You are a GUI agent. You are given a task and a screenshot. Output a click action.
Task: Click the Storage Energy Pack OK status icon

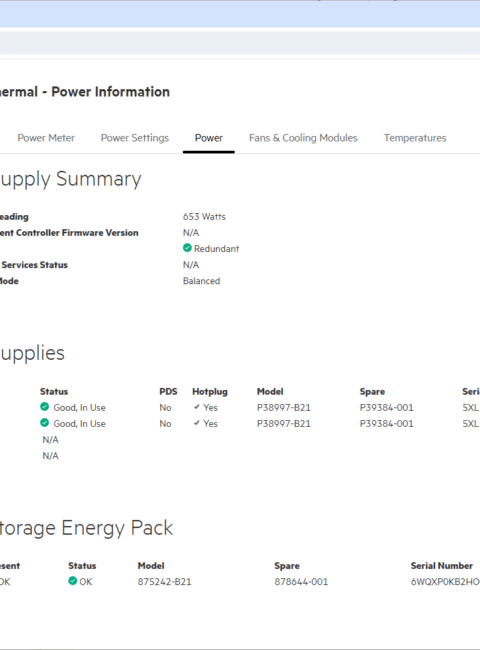[x=73, y=581]
